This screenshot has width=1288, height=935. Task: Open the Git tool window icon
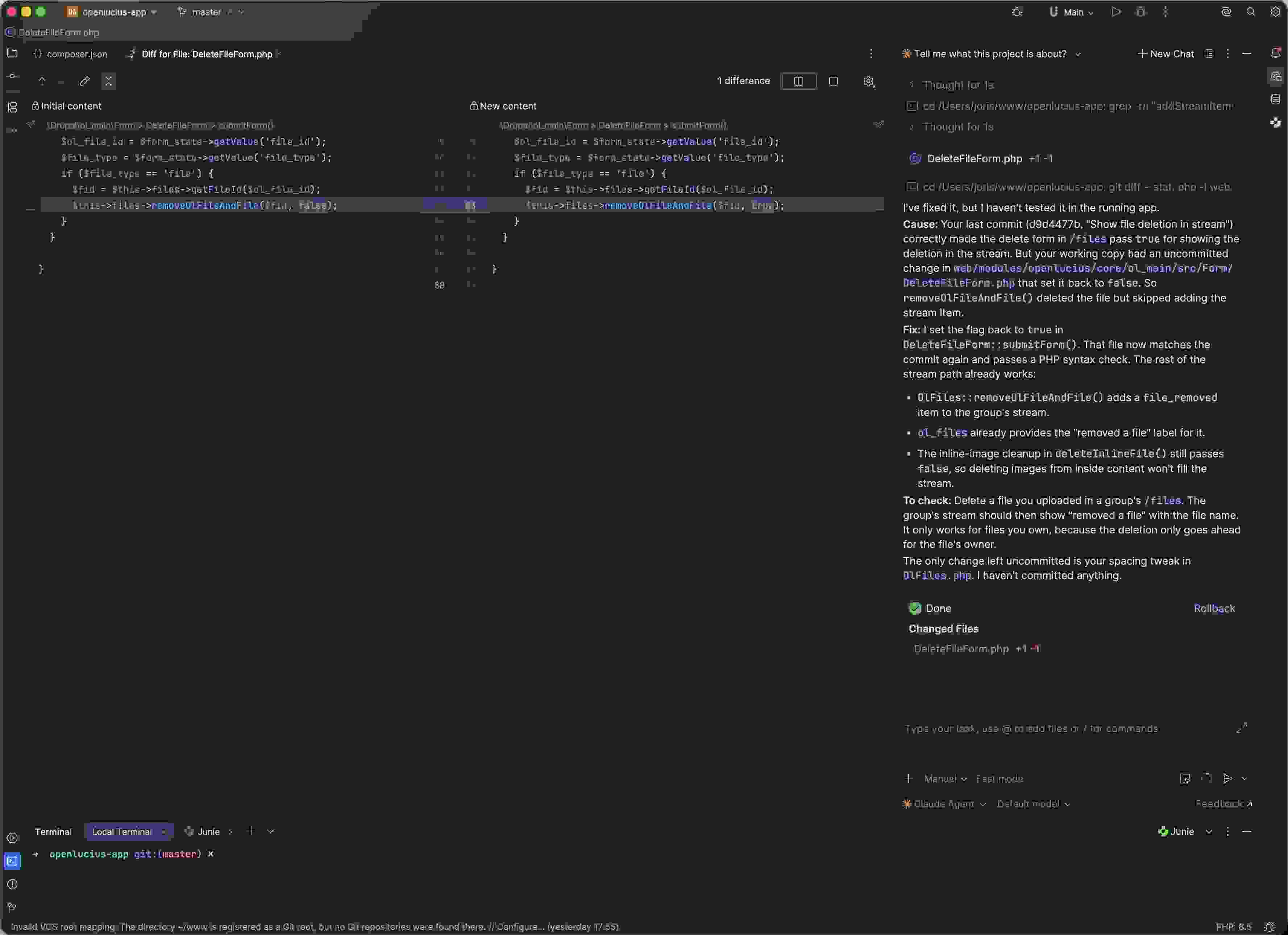(12, 907)
